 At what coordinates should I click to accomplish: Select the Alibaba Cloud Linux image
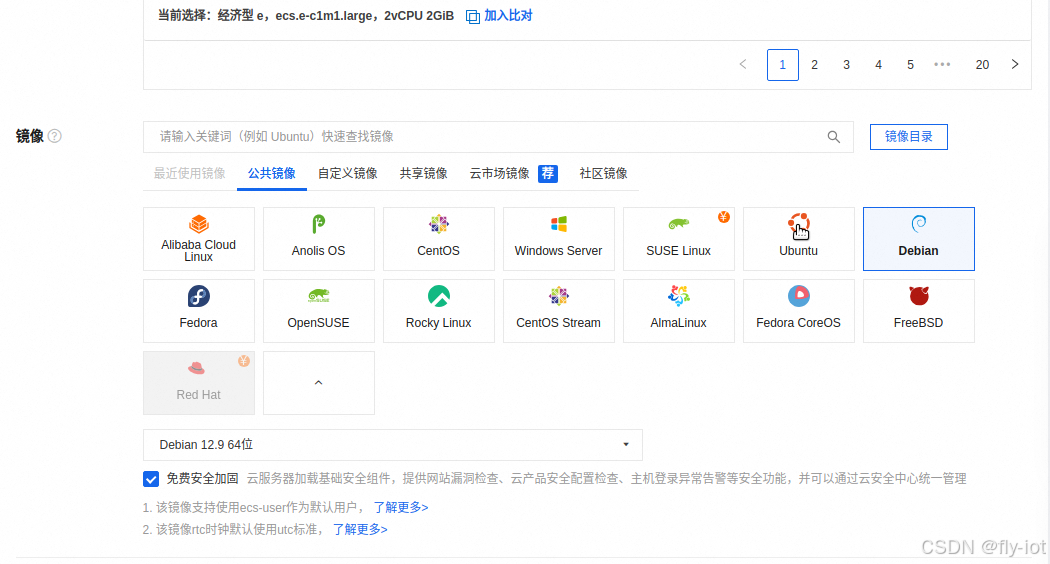199,239
